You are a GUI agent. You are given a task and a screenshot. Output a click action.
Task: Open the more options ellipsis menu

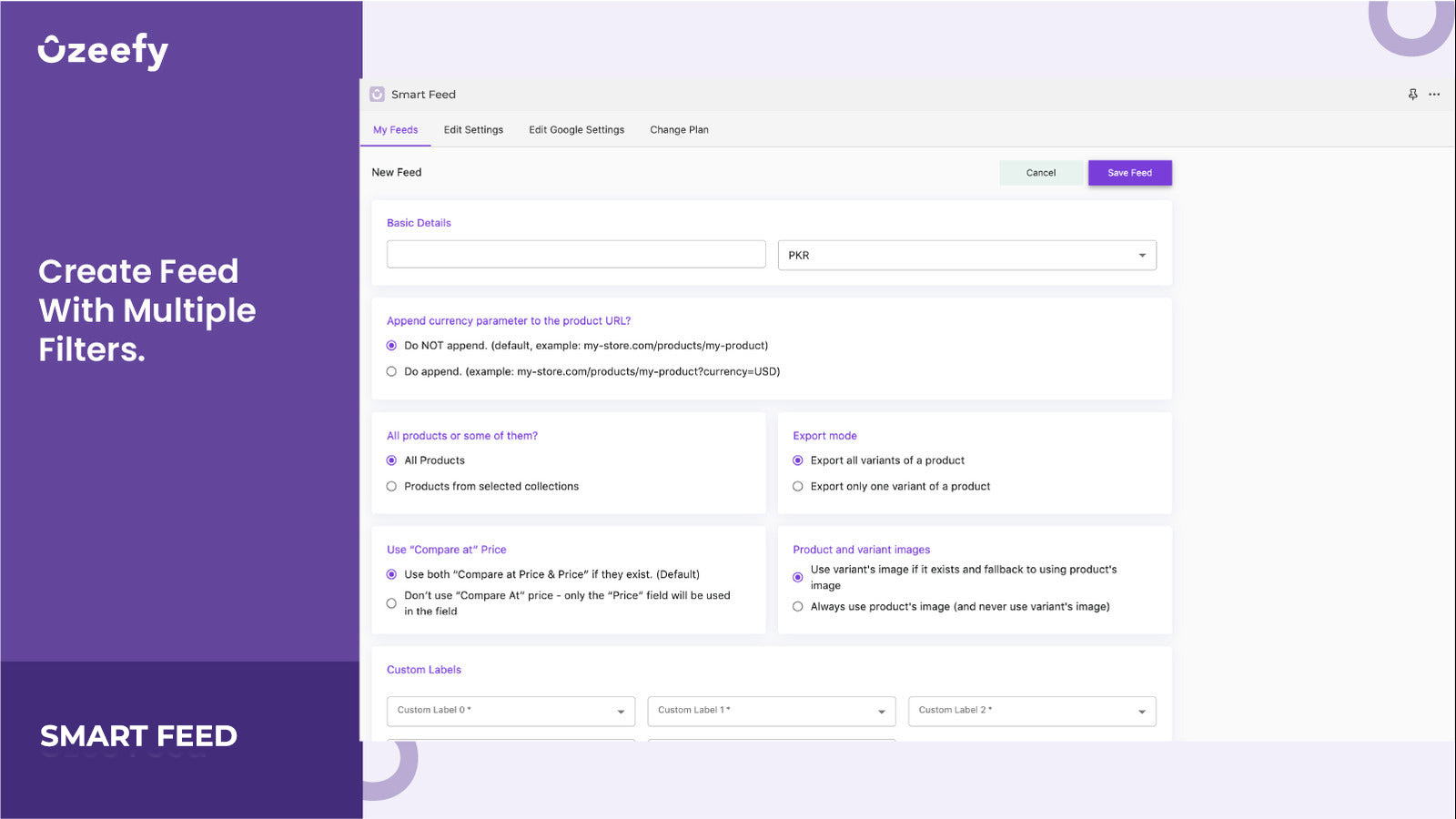tap(1435, 94)
